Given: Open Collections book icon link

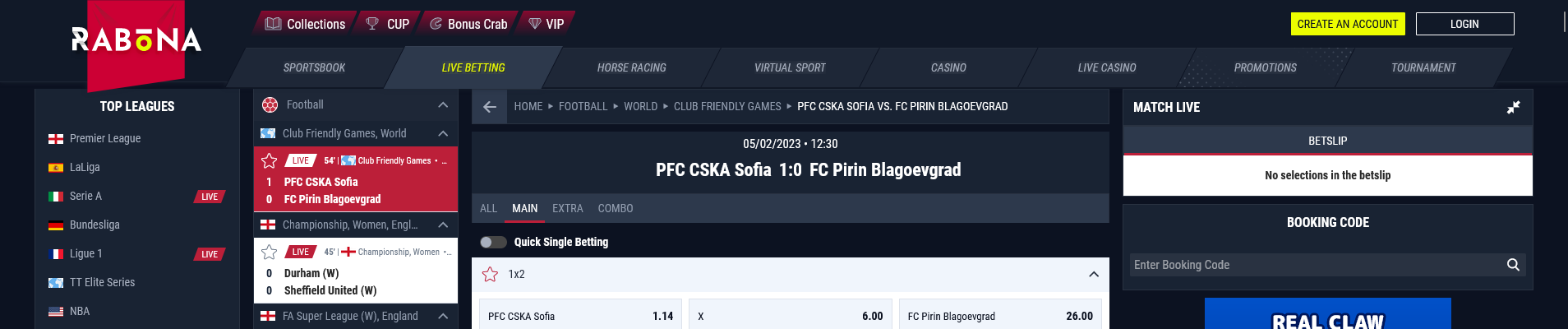Looking at the screenshot, I should click(x=274, y=24).
